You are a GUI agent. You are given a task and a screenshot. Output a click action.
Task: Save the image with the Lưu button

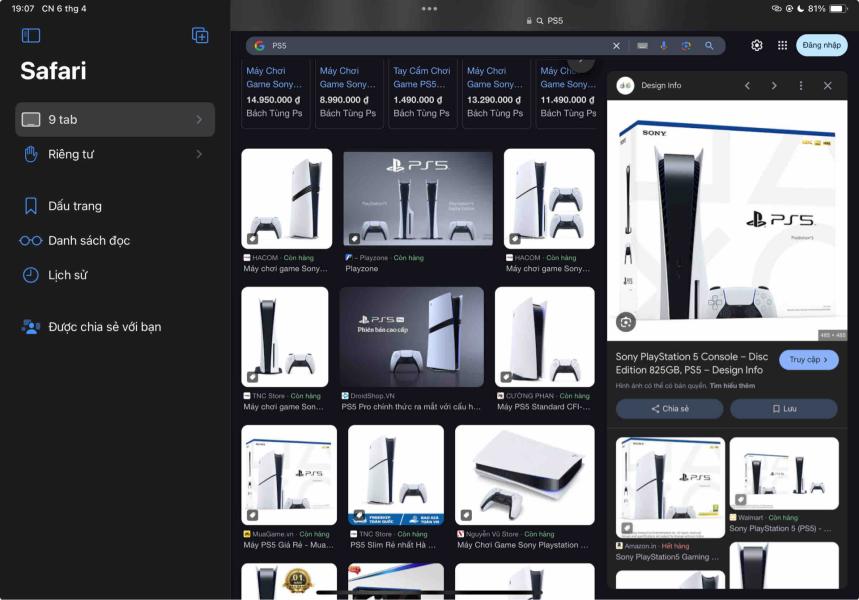[784, 409]
